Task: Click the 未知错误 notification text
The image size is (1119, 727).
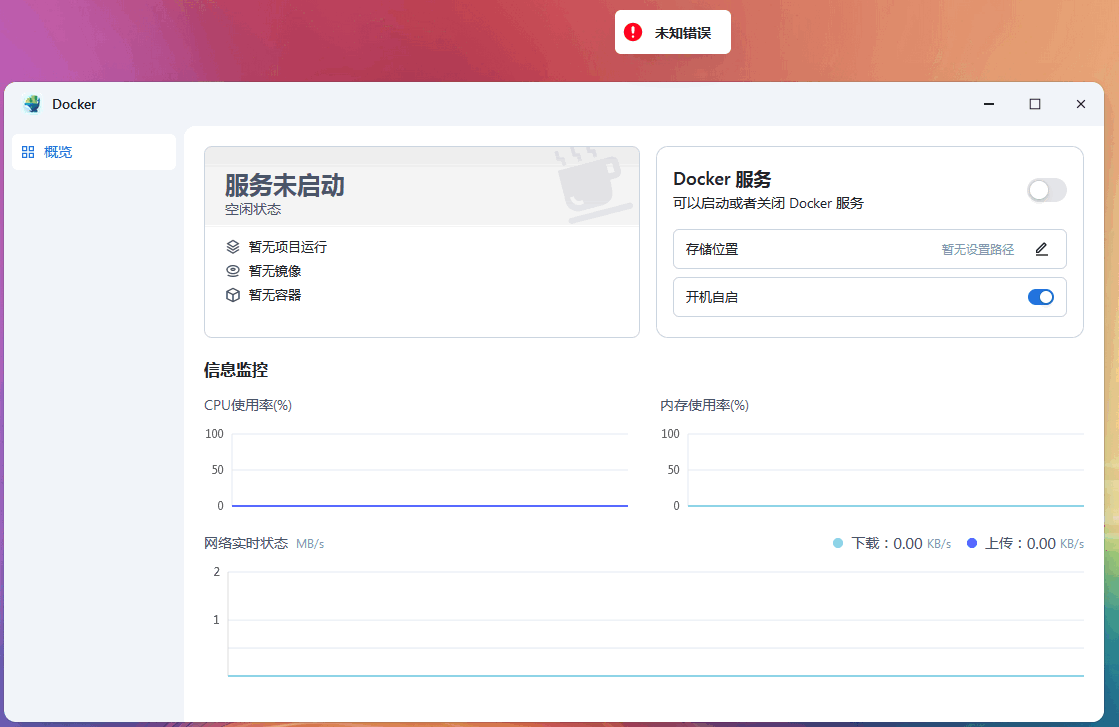Action: tap(683, 33)
